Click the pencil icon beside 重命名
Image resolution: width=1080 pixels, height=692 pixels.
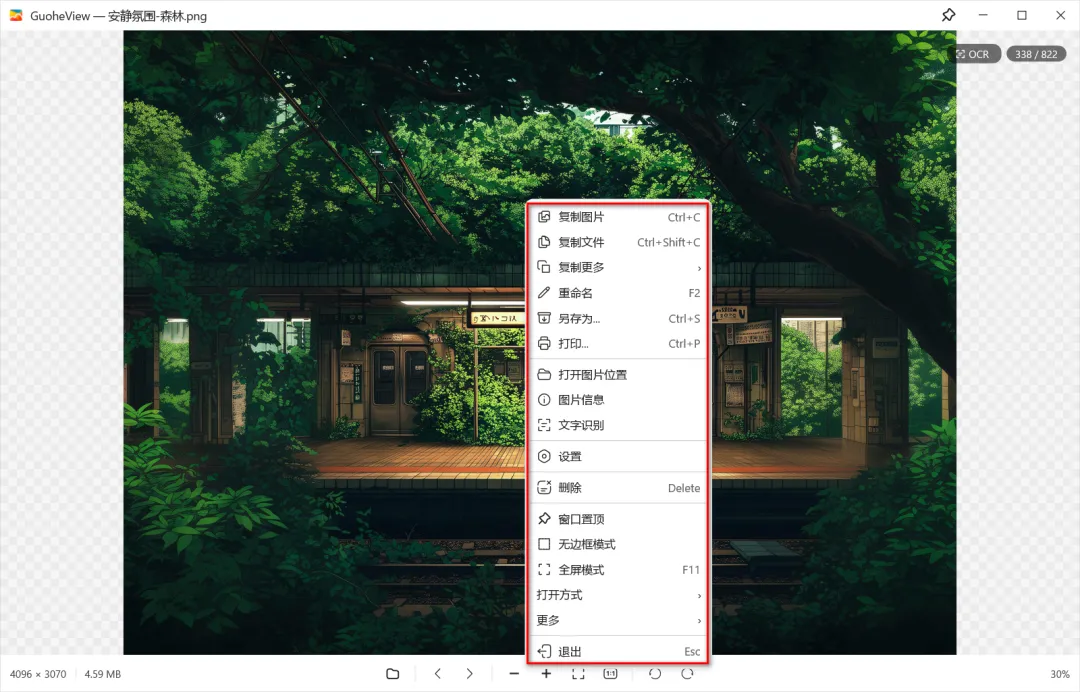(x=544, y=293)
